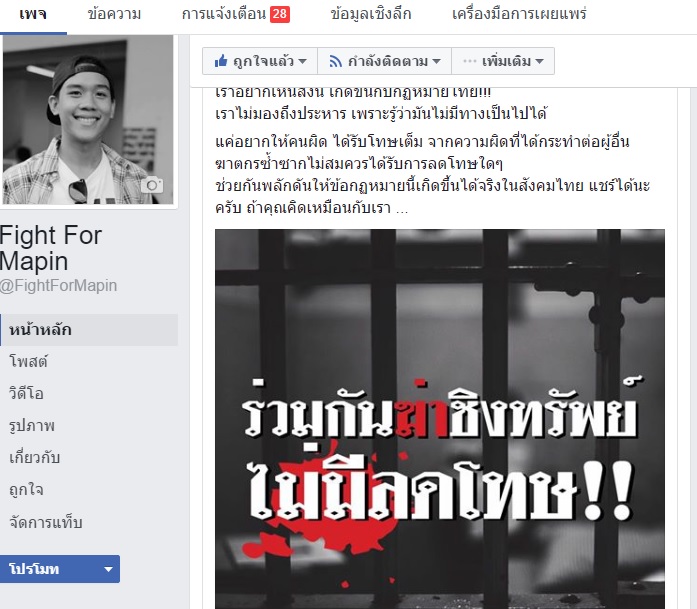Open รูปภาพ section in sidebar
This screenshot has height=609, width=697.
pos(32,425)
